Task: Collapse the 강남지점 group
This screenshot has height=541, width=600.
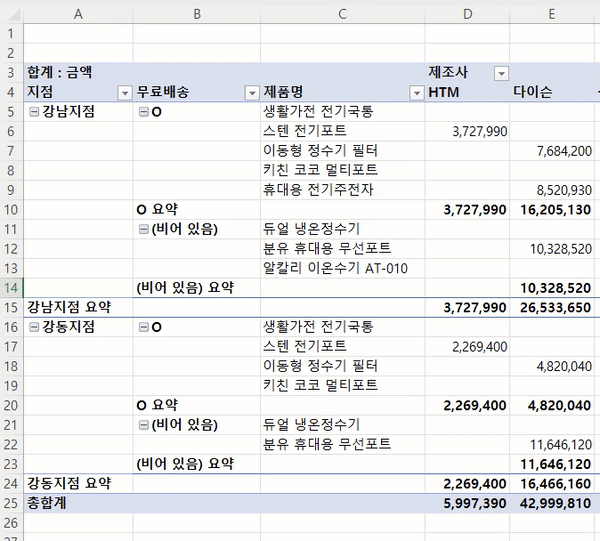Action: click(x=34, y=112)
